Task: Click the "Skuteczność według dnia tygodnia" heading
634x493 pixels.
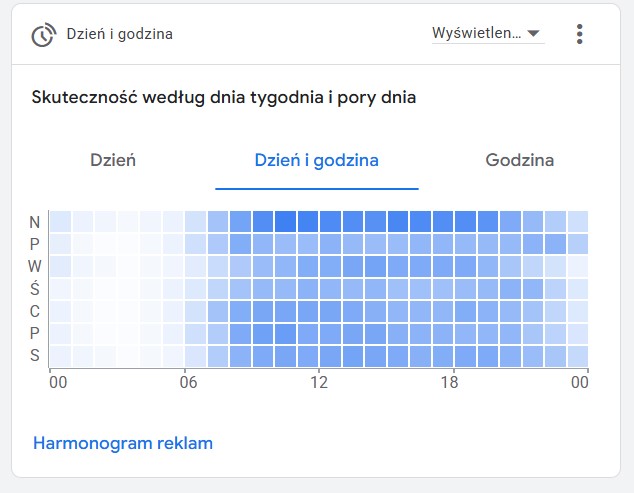Action: point(224,98)
